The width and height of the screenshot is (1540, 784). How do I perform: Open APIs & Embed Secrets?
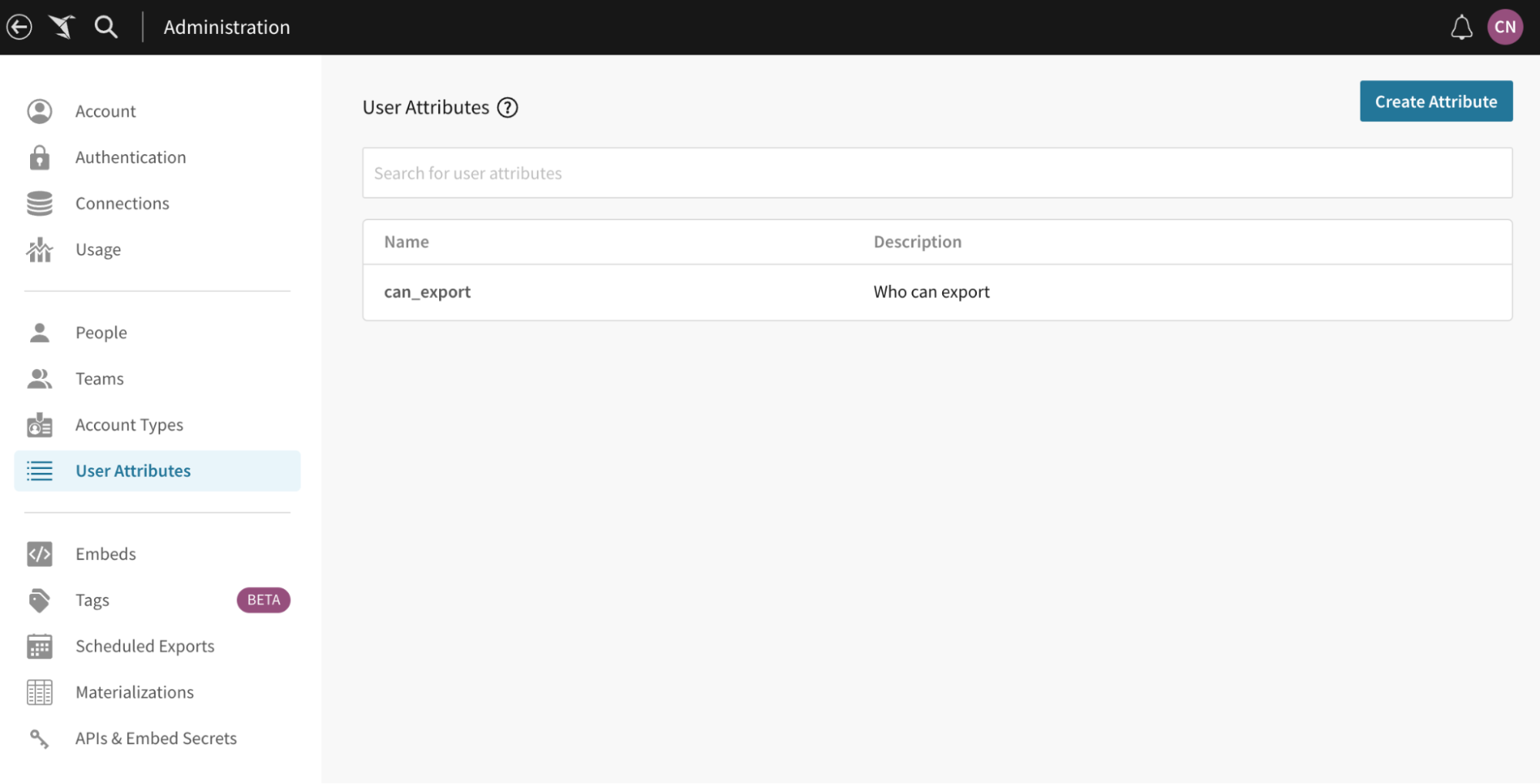coord(156,739)
